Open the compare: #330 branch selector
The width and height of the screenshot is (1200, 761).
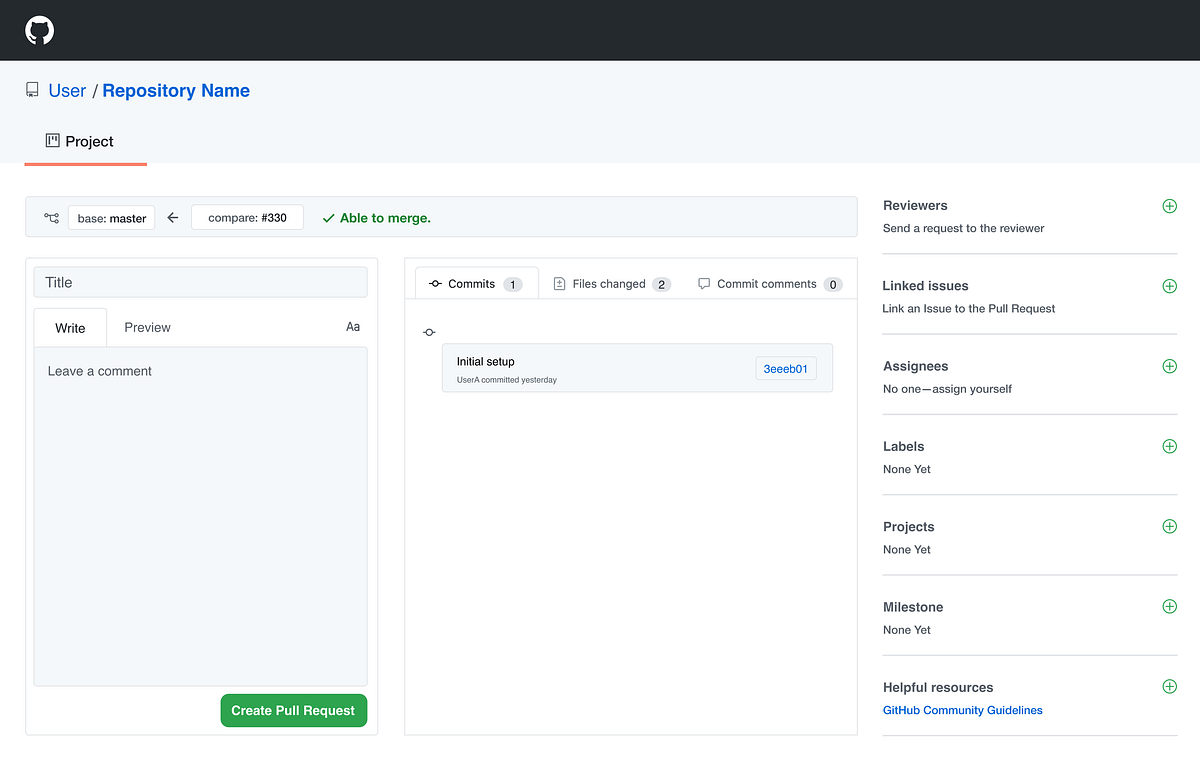[247, 216]
